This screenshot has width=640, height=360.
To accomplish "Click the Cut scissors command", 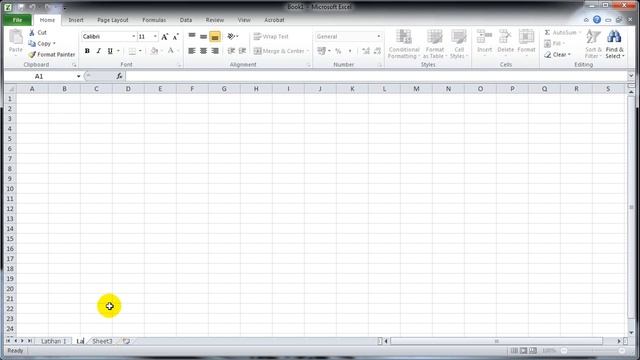I will pyautogui.click(x=38, y=32).
